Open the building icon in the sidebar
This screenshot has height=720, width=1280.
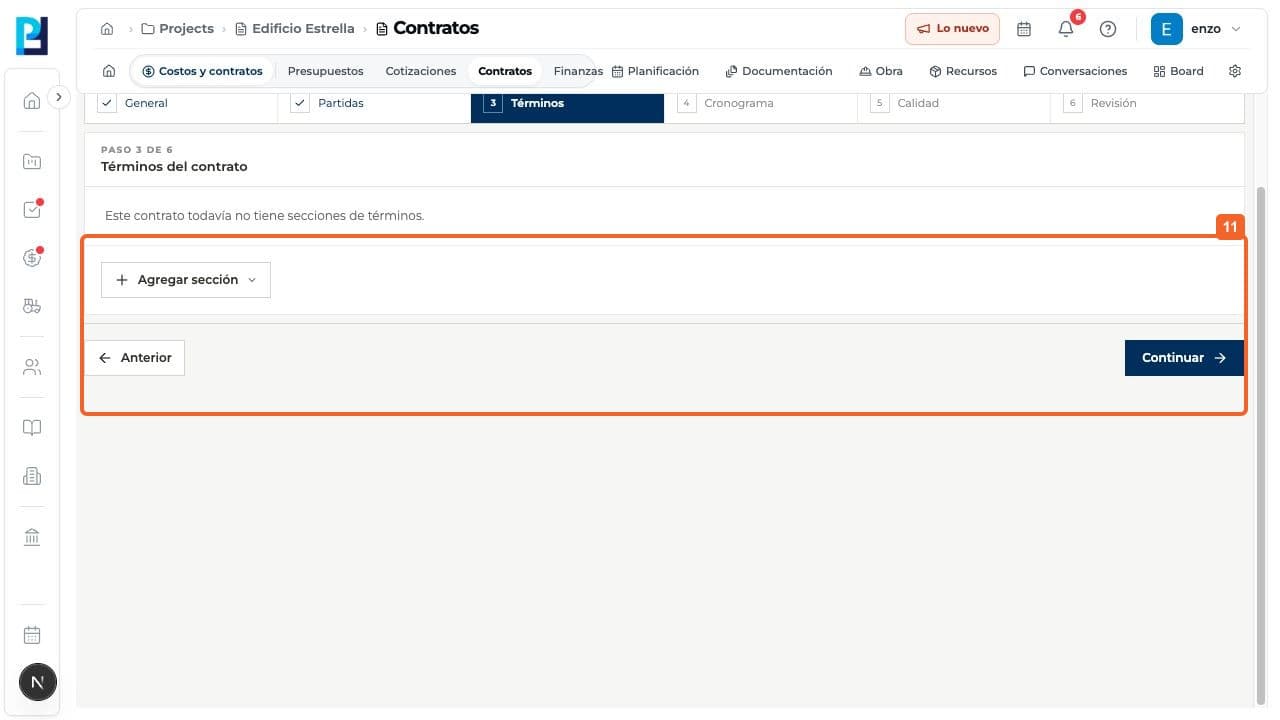pos(32,477)
